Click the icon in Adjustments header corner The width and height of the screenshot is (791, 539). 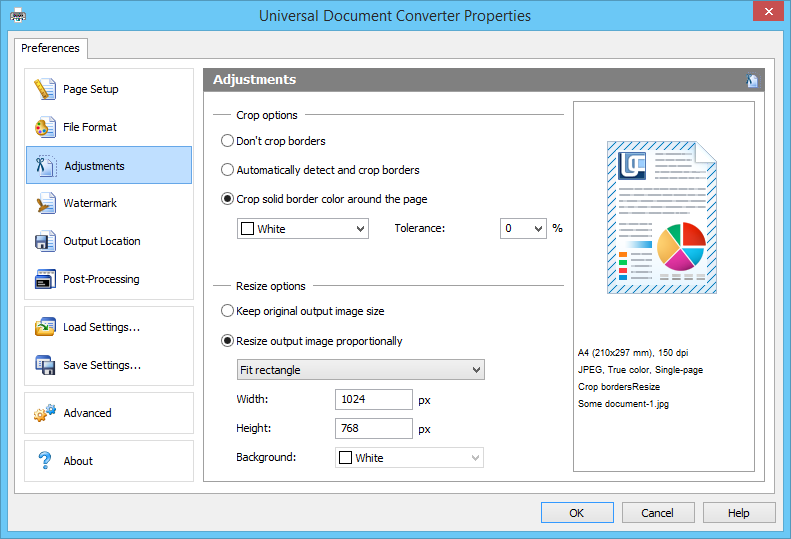coord(752,80)
